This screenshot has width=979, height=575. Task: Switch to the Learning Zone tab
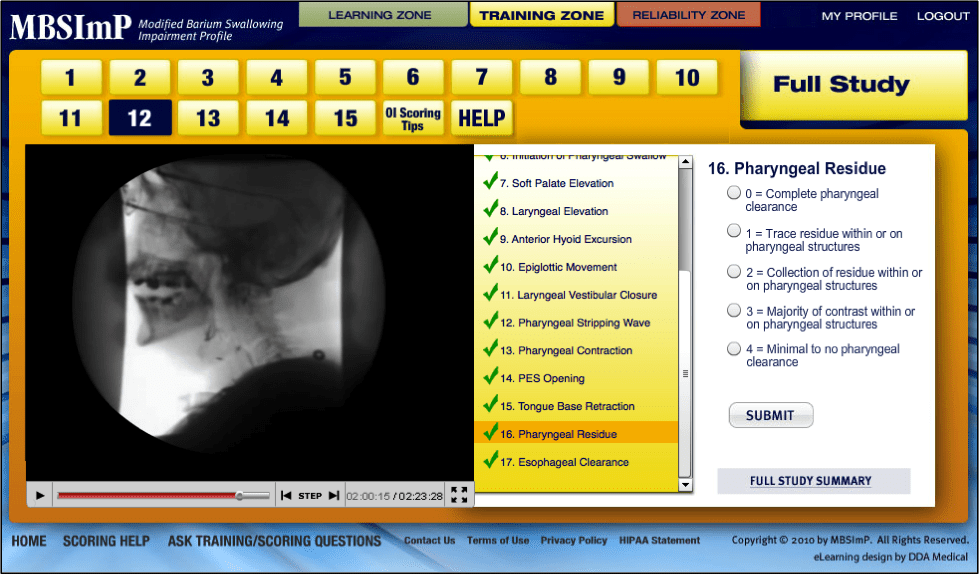click(x=380, y=15)
